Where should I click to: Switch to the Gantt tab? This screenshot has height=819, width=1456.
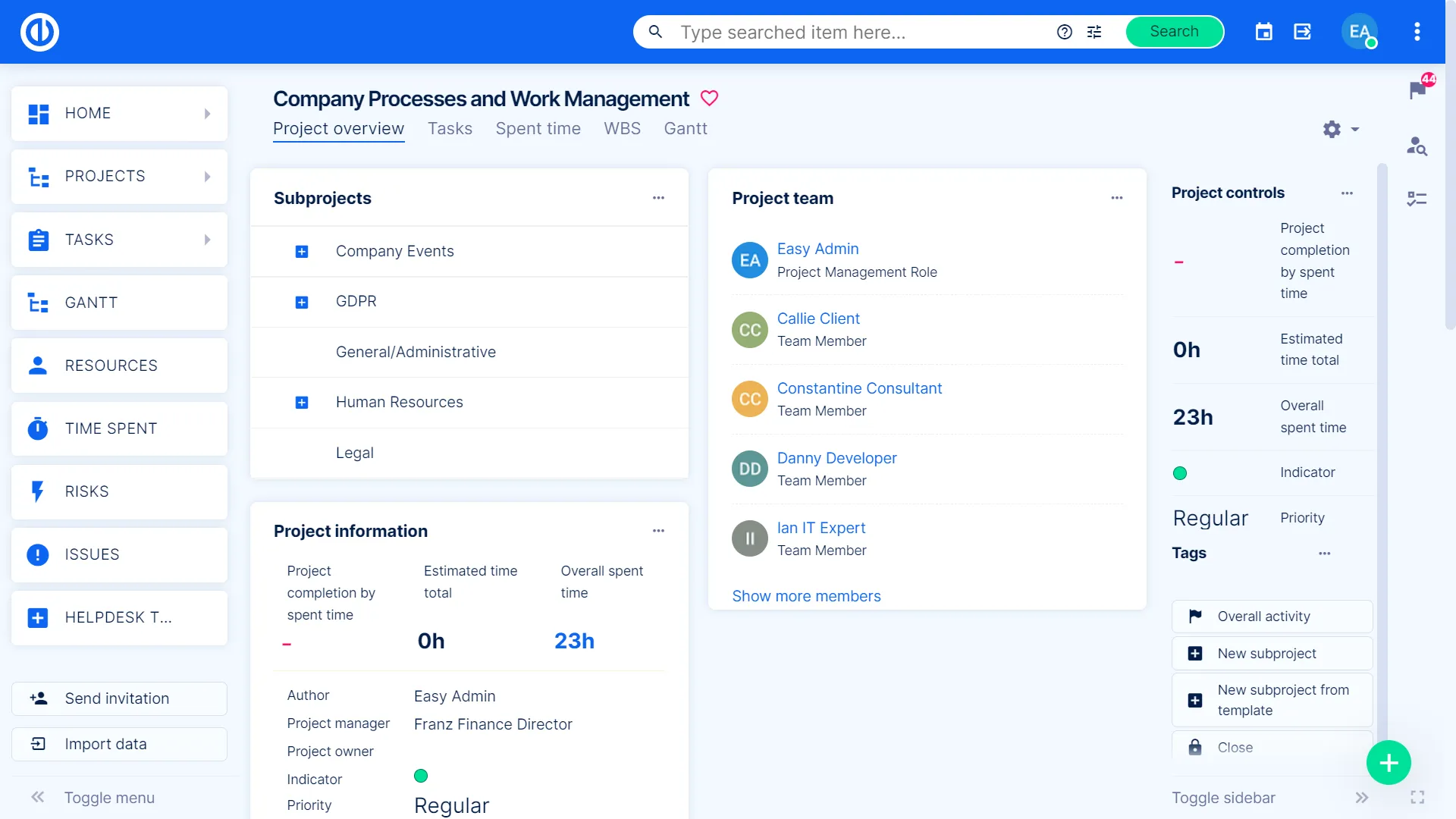tap(685, 129)
